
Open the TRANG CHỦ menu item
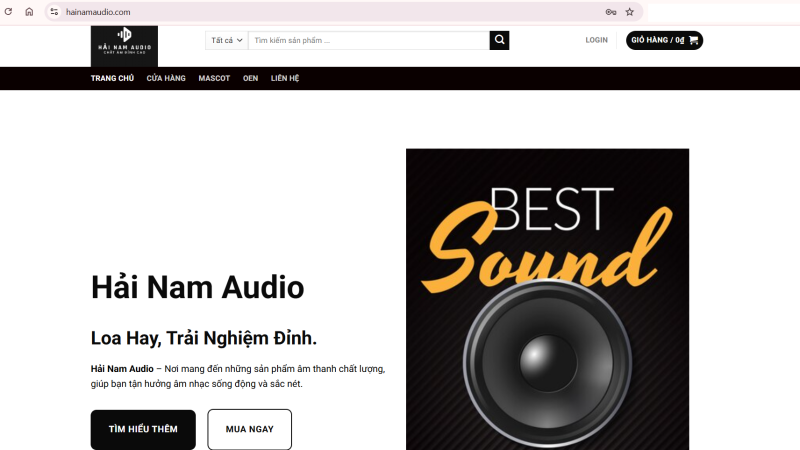tap(112, 78)
